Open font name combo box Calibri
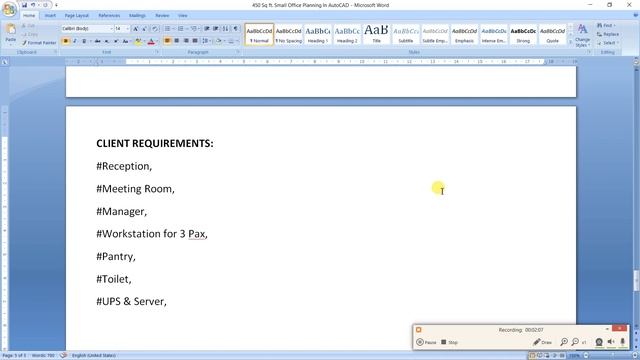 (87, 29)
